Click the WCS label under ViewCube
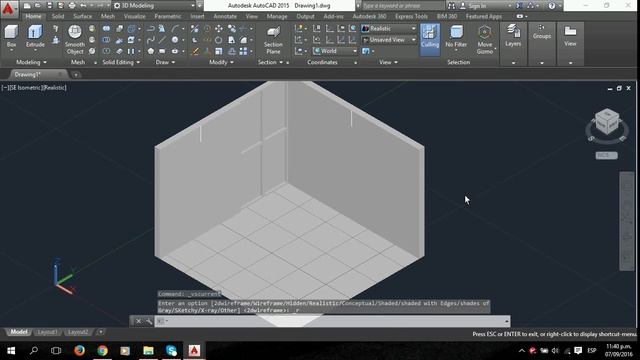Screen dimensions: 640x360 tap(607, 156)
